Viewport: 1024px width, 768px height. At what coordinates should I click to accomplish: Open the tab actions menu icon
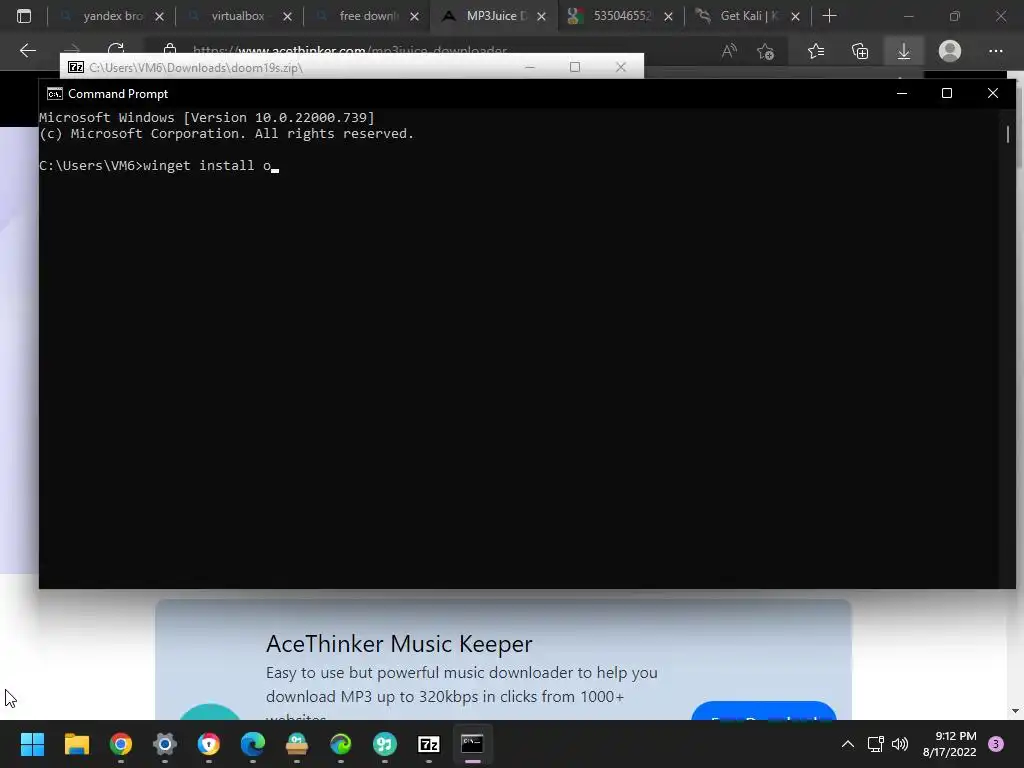(x=24, y=16)
